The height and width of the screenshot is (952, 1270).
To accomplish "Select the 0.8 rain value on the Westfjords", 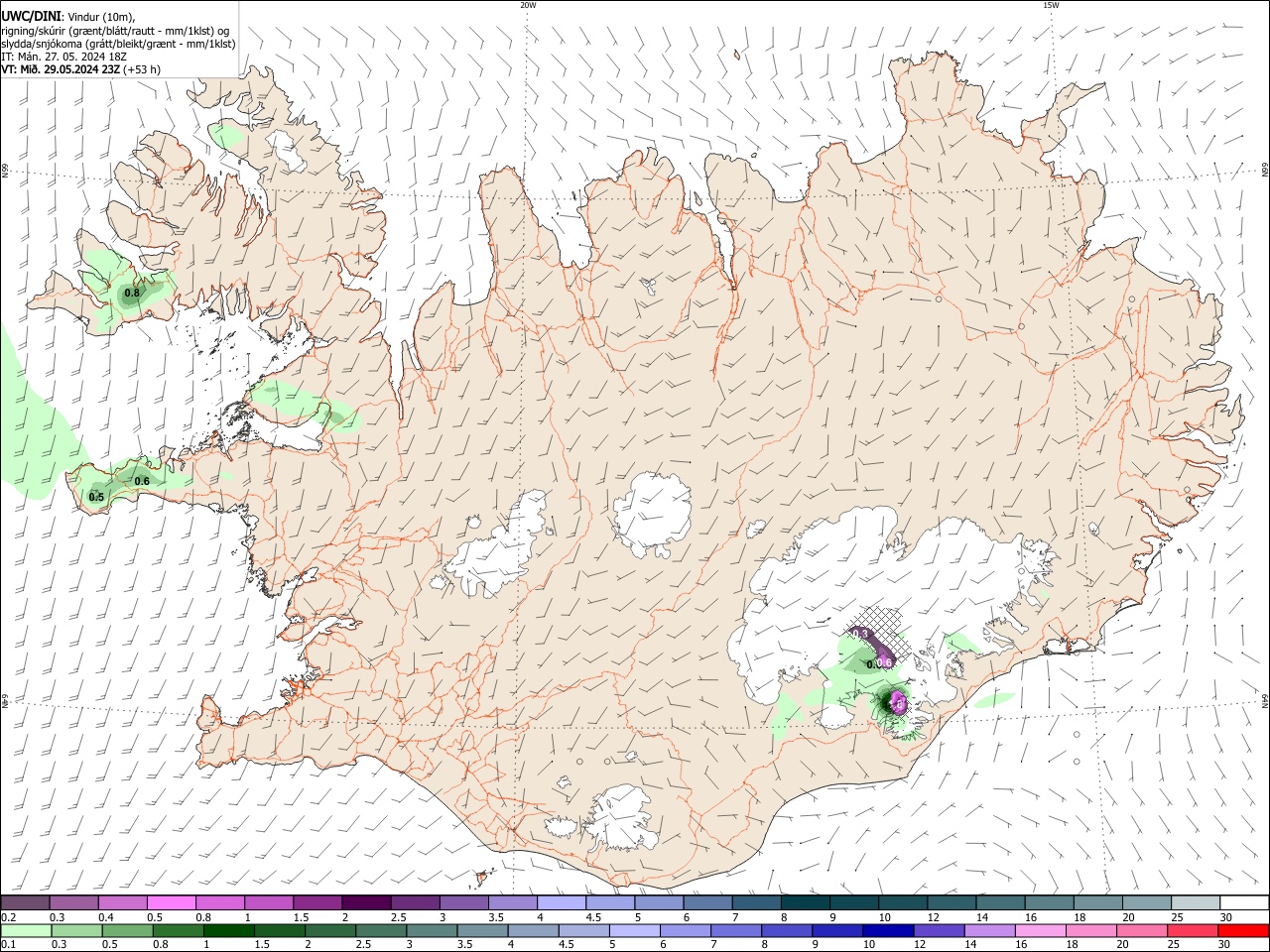I will coord(132,294).
